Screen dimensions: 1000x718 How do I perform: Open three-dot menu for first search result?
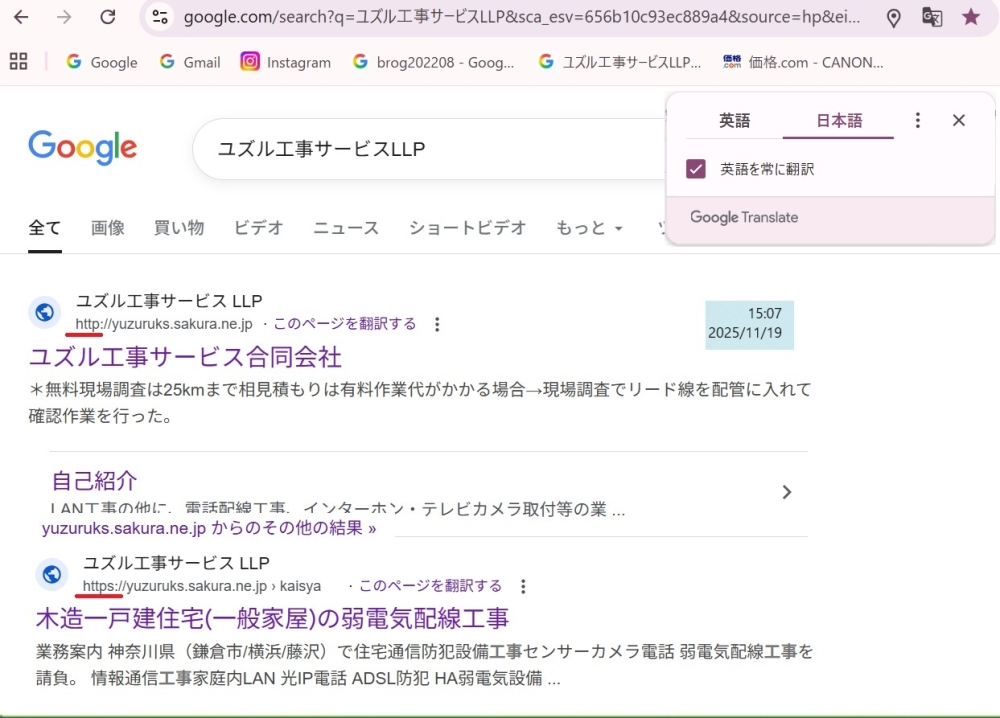click(437, 324)
